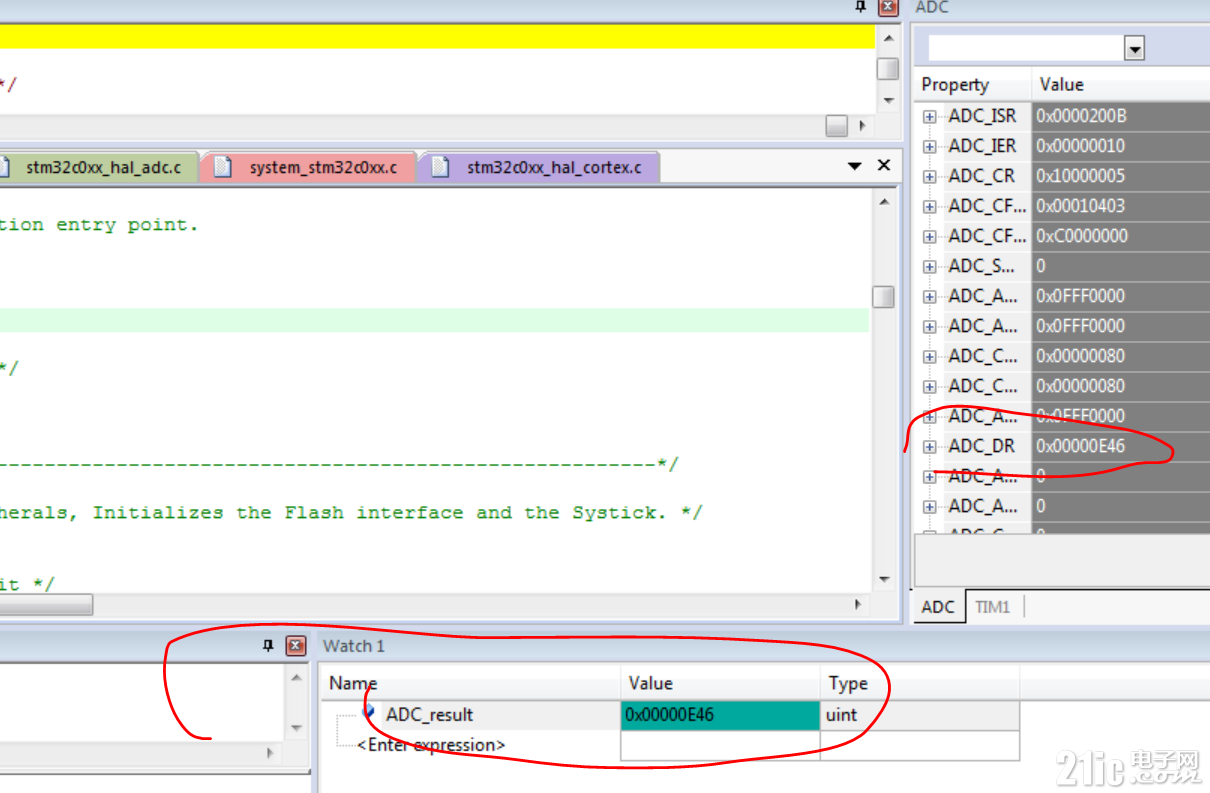This screenshot has height=793, width=1210.
Task: Expand the ADC_IER register
Action: (x=930, y=146)
